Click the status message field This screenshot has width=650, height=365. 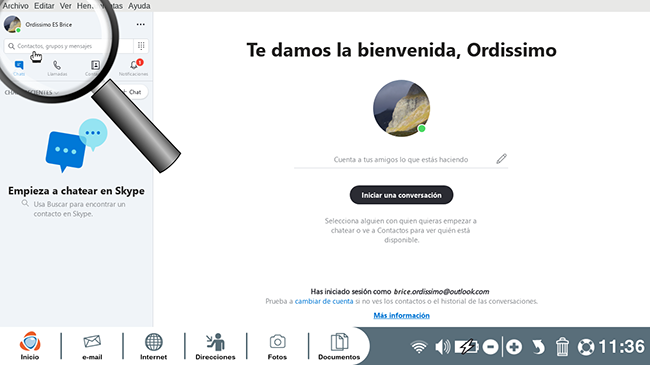[x=401, y=160]
